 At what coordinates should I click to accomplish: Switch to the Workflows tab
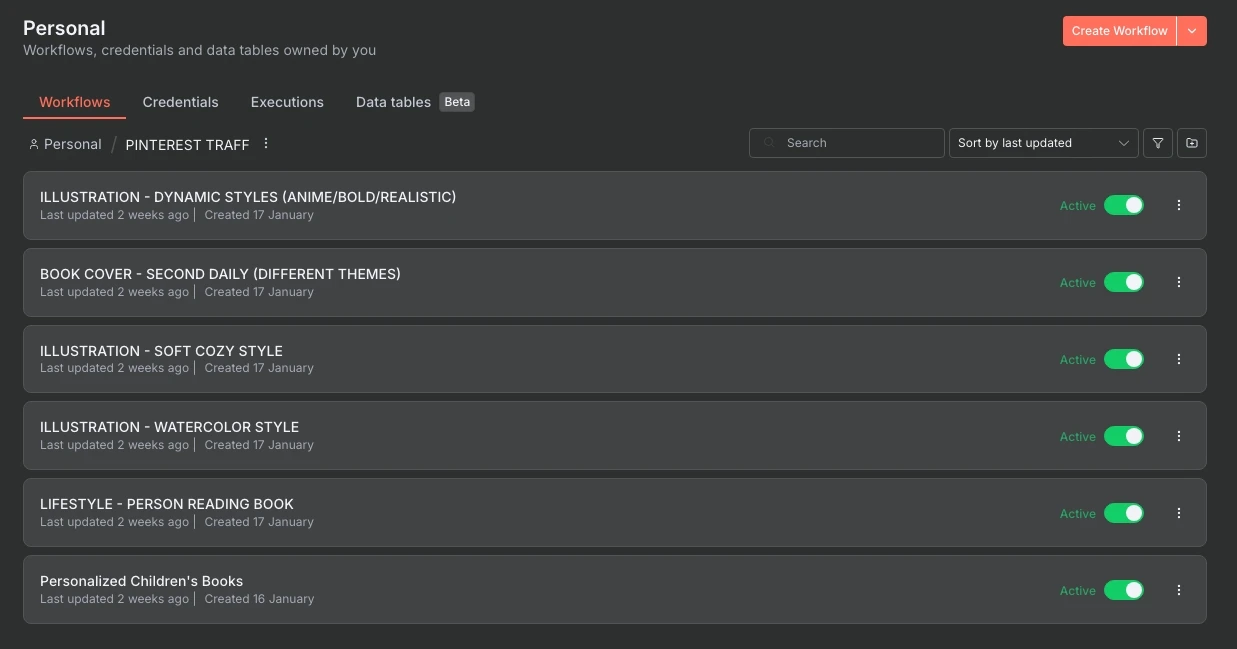point(75,102)
